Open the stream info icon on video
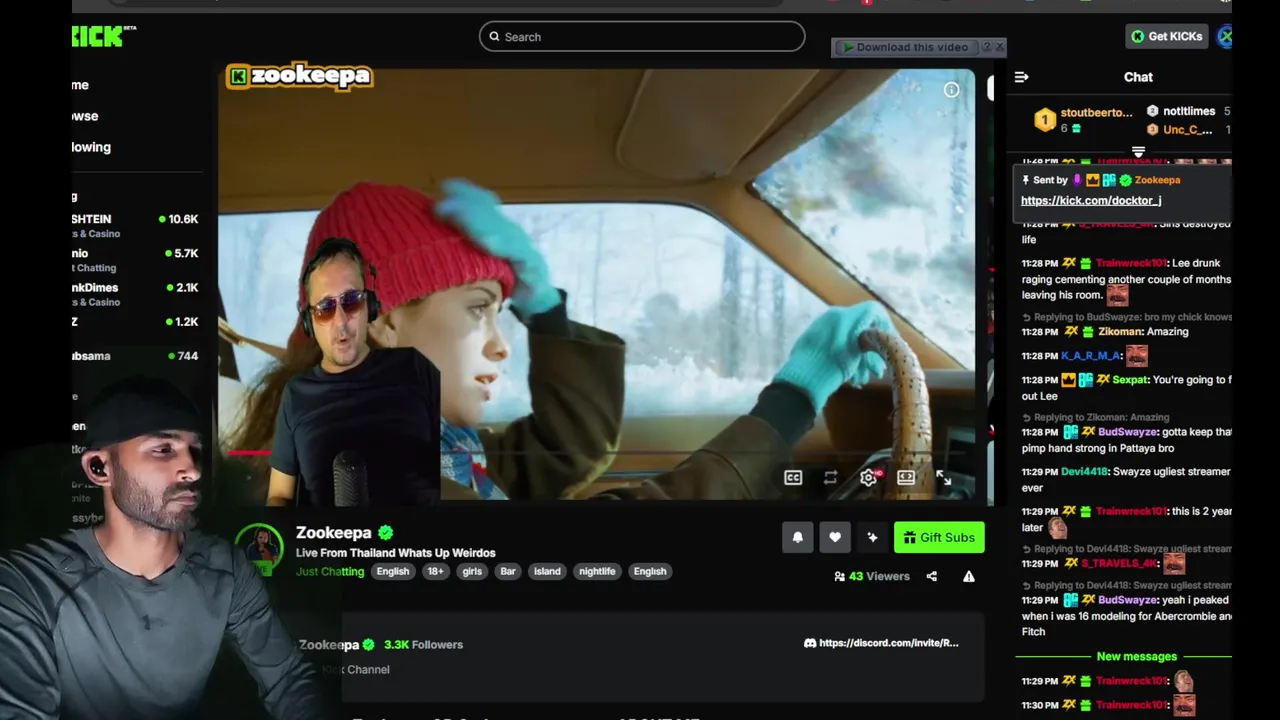 tap(951, 90)
